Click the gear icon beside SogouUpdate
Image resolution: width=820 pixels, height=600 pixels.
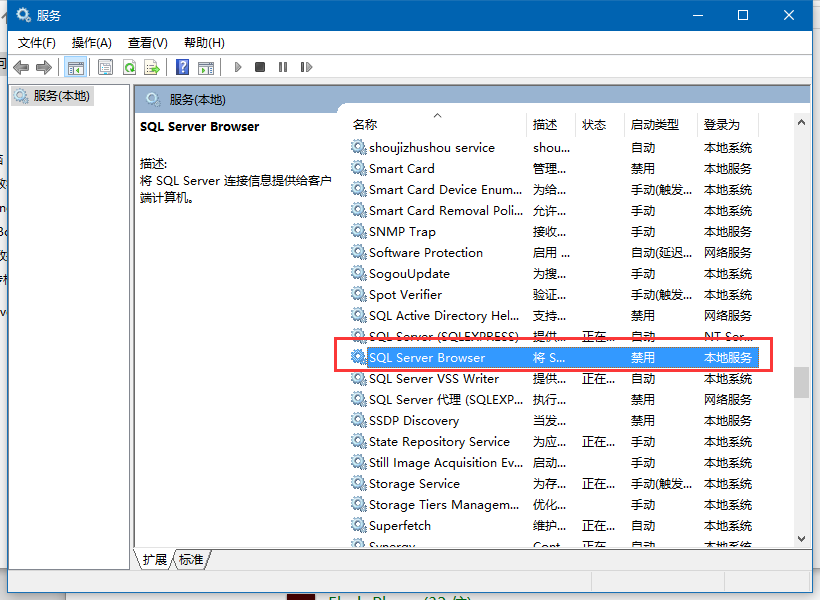(x=358, y=273)
